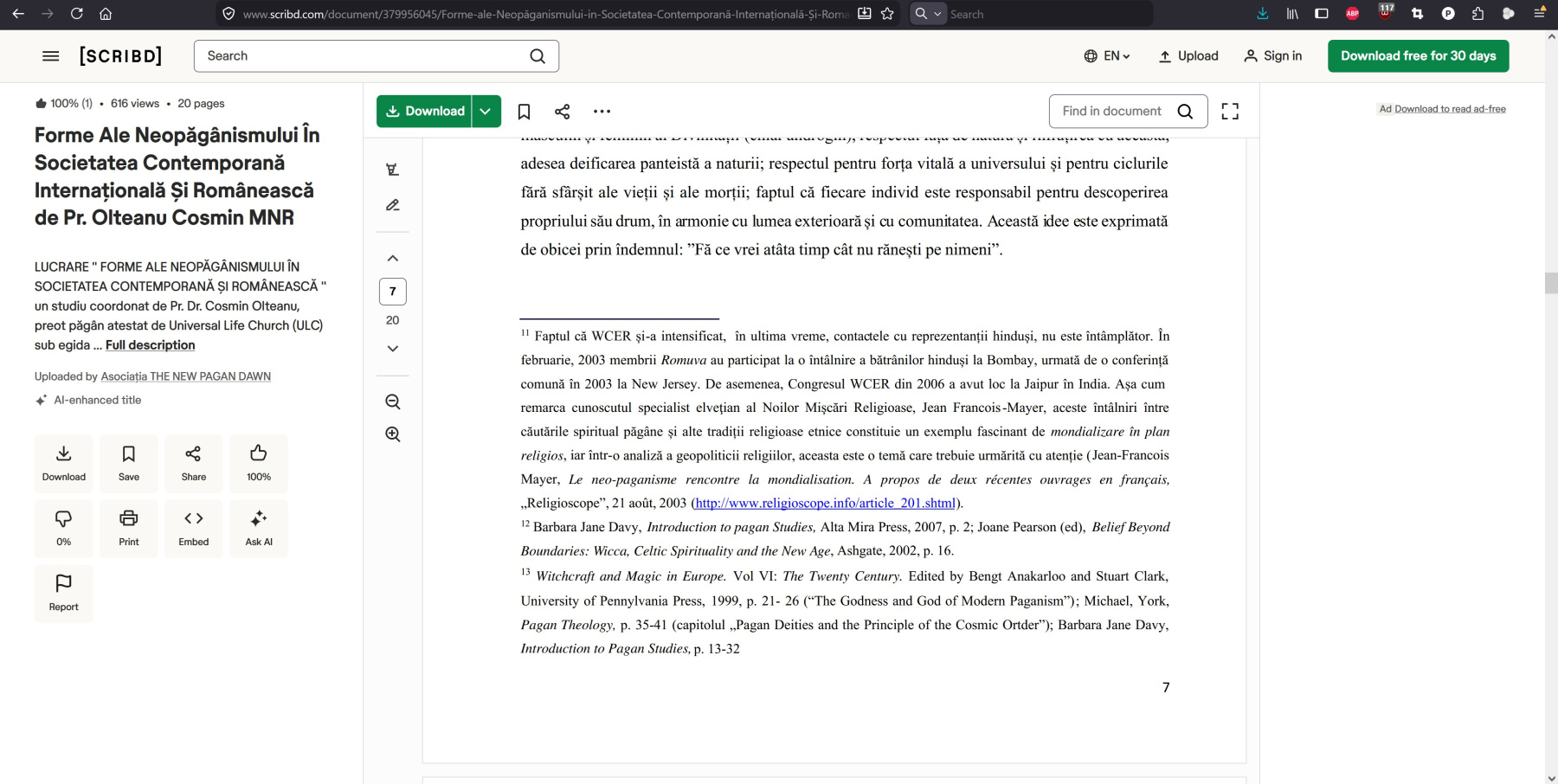Click Sign in at top right

(1272, 56)
